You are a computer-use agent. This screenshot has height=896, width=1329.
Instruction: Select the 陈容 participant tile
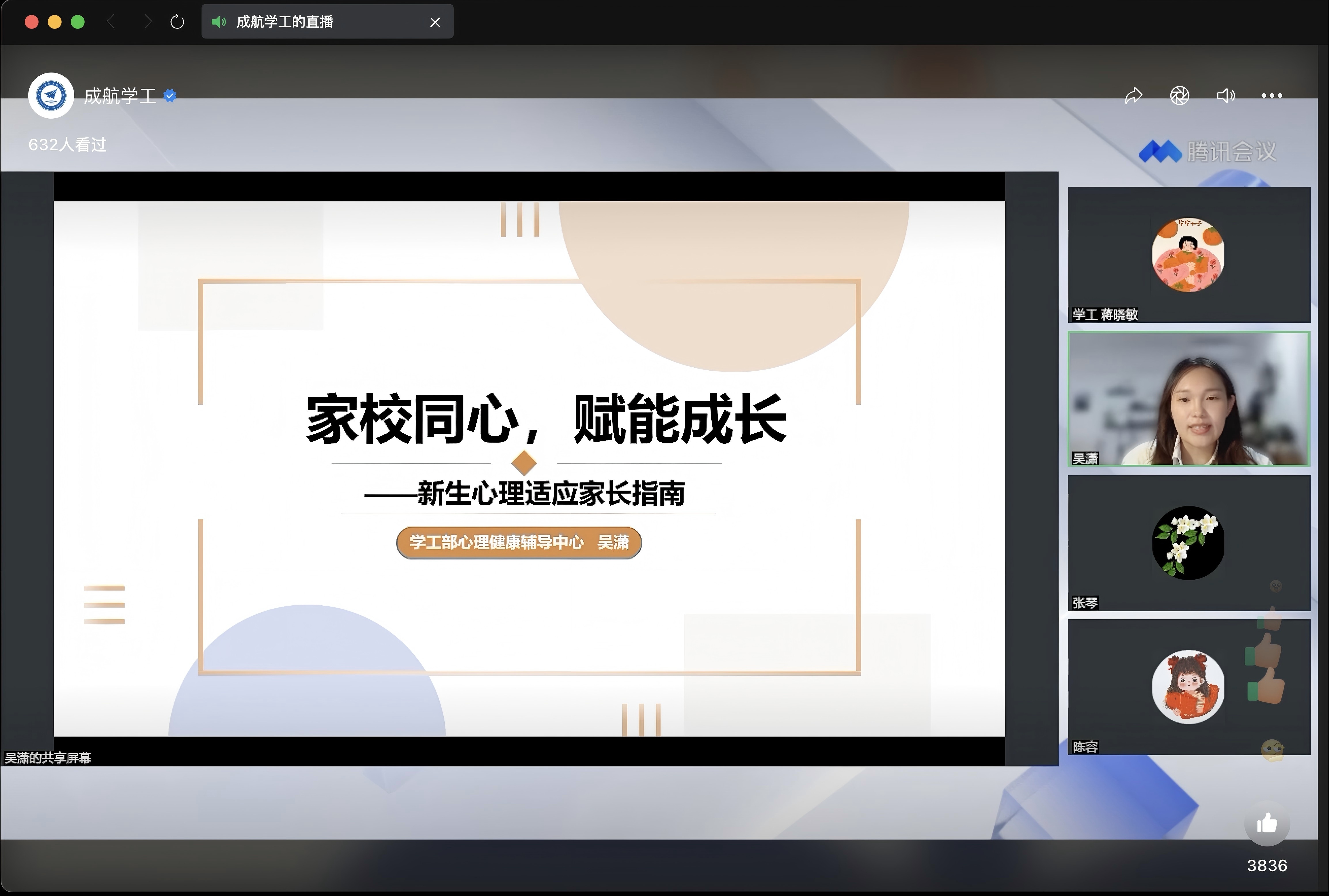coord(1189,687)
